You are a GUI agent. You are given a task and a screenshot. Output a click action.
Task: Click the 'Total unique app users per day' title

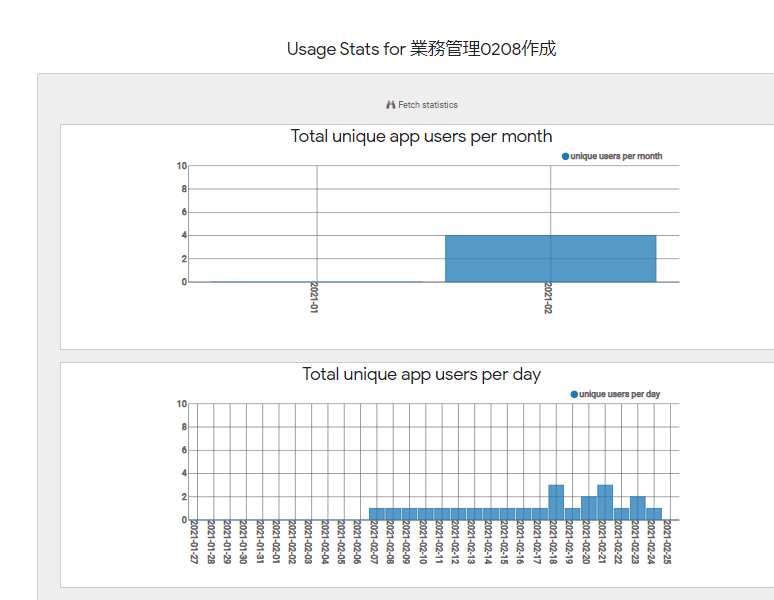421,374
